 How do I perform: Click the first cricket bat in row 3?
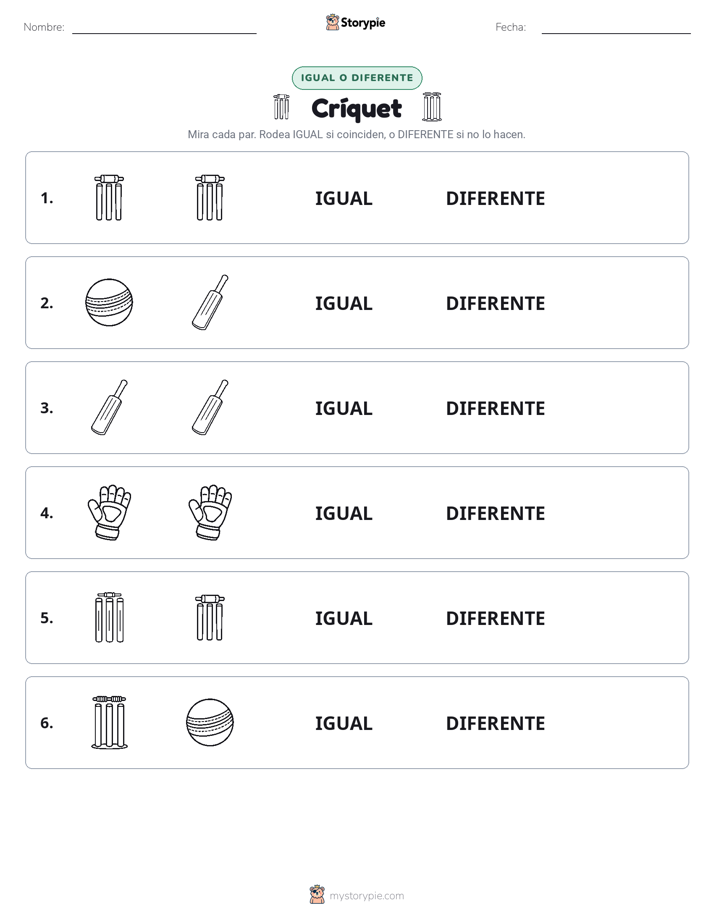click(109, 407)
